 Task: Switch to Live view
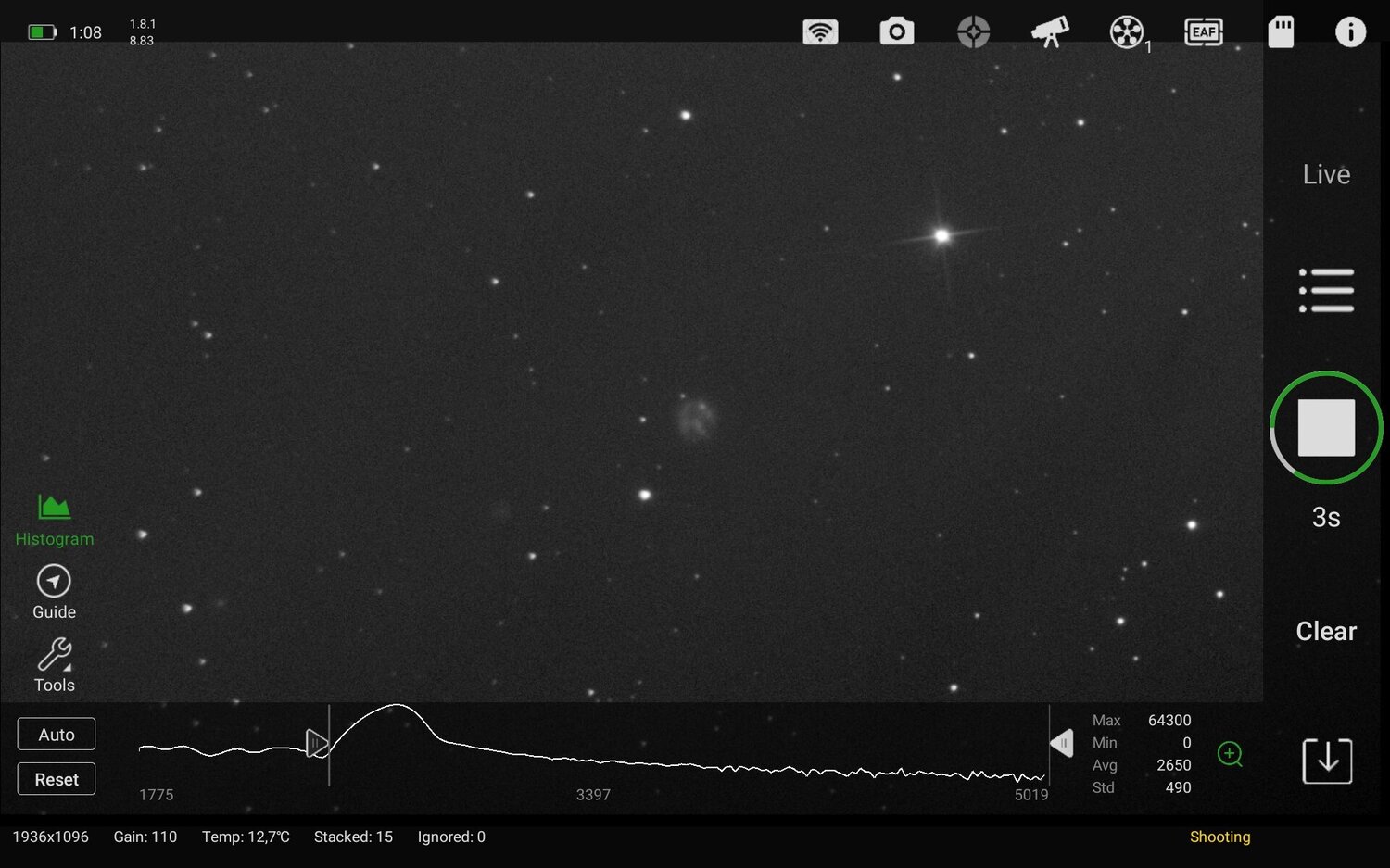coord(1325,174)
